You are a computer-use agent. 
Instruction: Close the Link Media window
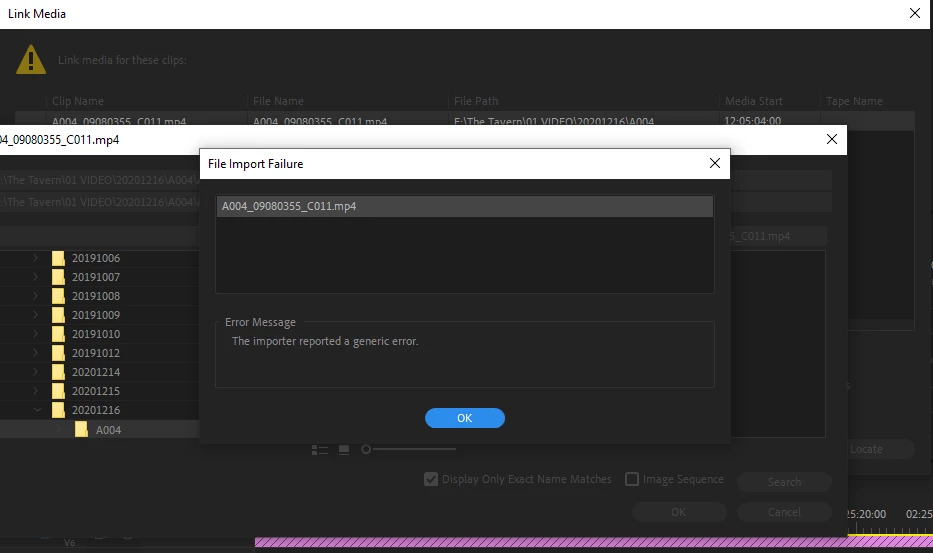point(915,13)
